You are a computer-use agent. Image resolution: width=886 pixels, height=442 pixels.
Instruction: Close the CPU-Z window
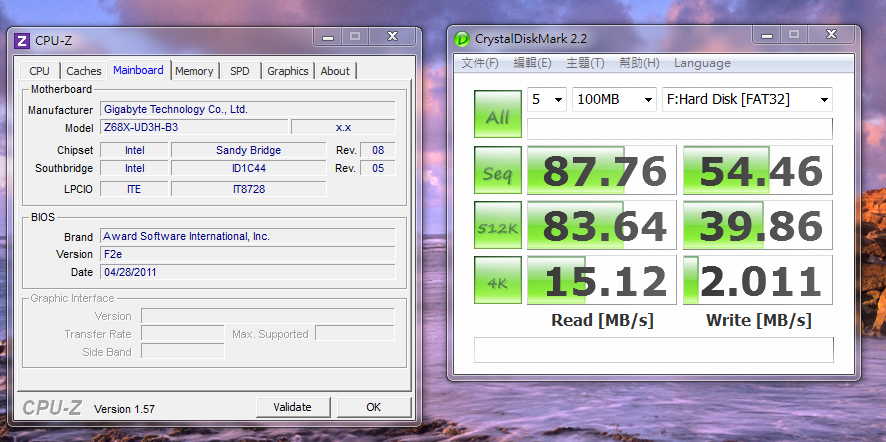point(392,37)
